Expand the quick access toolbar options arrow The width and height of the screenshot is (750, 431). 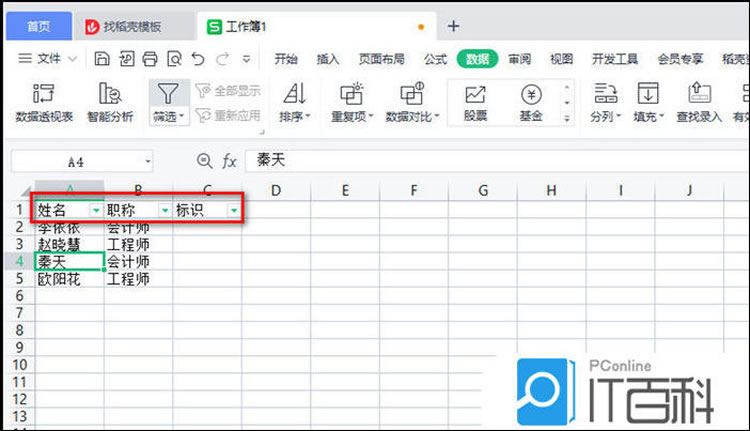click(x=246, y=59)
